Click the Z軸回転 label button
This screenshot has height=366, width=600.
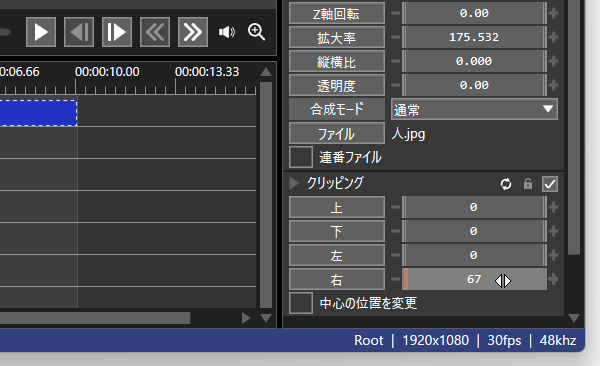coord(337,13)
